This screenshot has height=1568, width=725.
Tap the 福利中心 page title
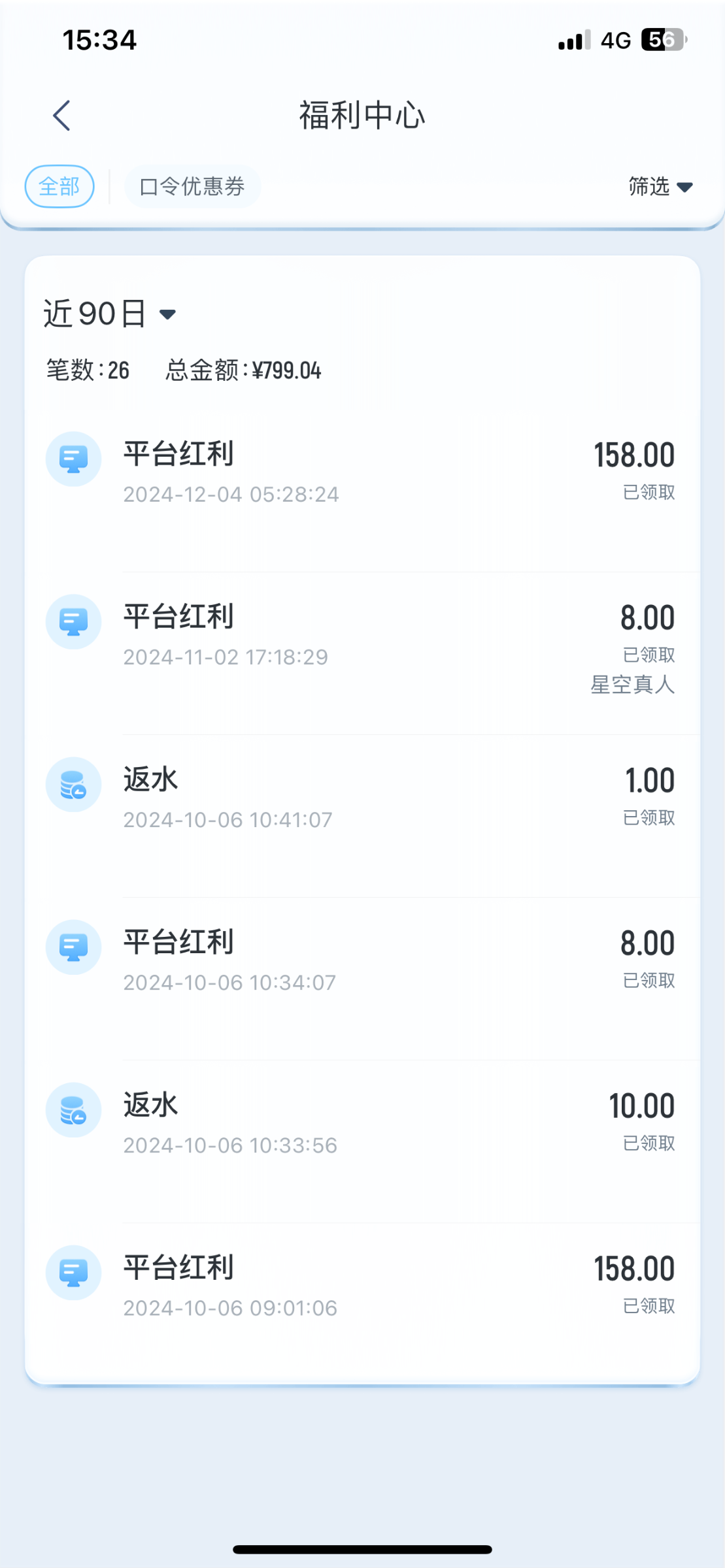click(x=362, y=116)
